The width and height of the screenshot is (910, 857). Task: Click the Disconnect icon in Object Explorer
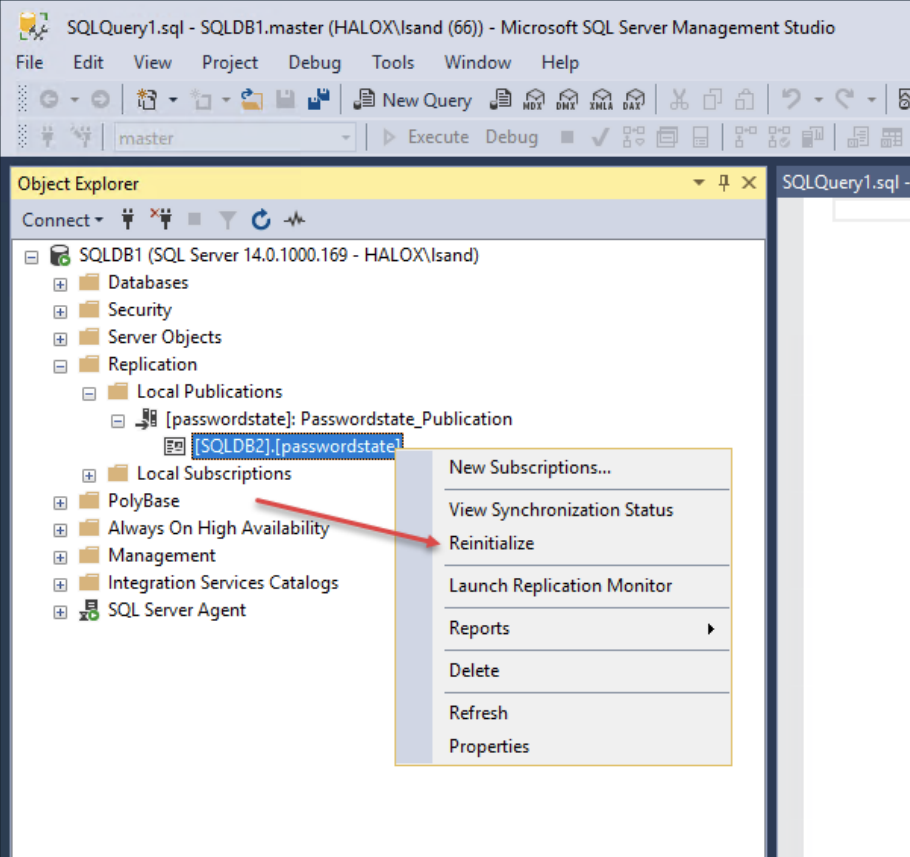pyautogui.click(x=162, y=219)
